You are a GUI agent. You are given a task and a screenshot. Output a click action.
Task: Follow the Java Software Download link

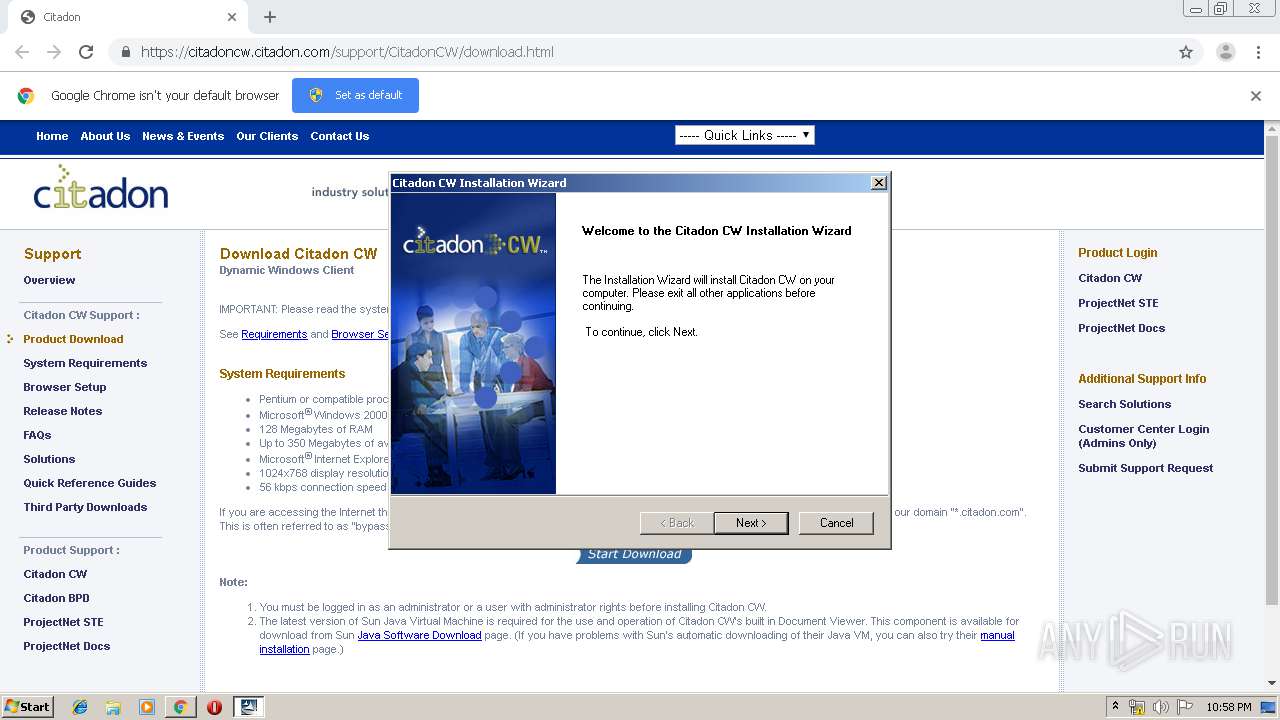[x=419, y=635]
